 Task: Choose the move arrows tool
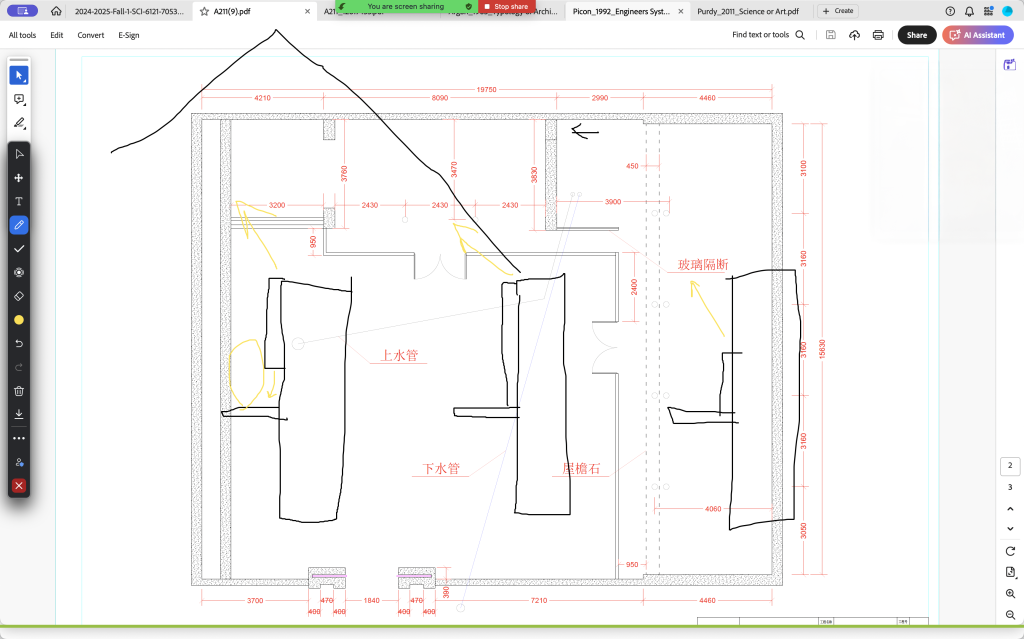[19, 177]
